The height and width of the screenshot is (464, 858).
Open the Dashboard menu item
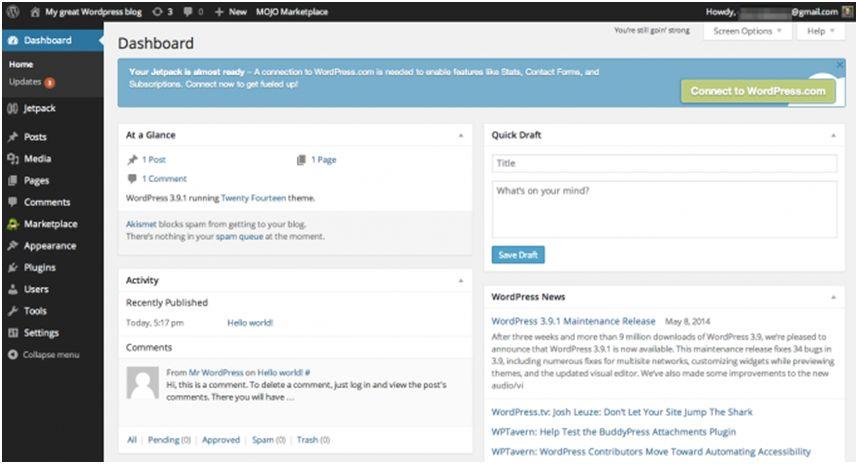click(53, 40)
